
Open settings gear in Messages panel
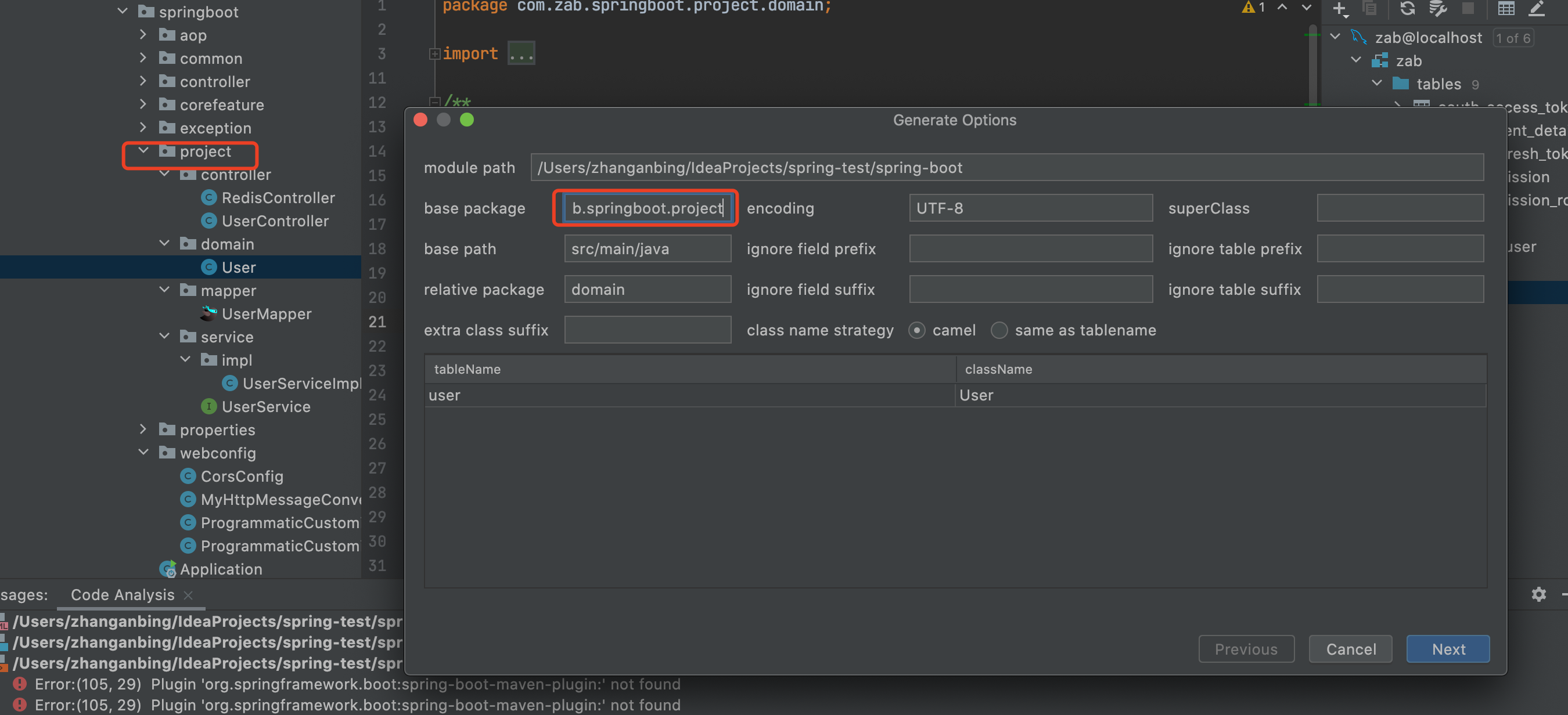click(1538, 594)
